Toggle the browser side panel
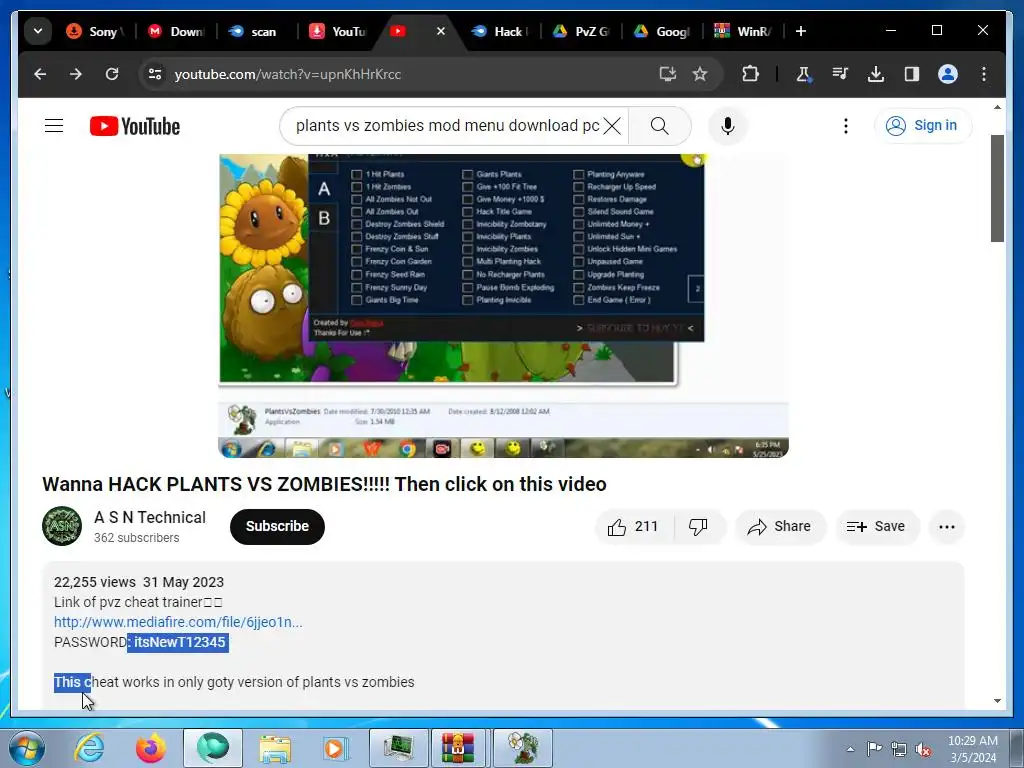Viewport: 1024px width, 768px height. click(912, 74)
